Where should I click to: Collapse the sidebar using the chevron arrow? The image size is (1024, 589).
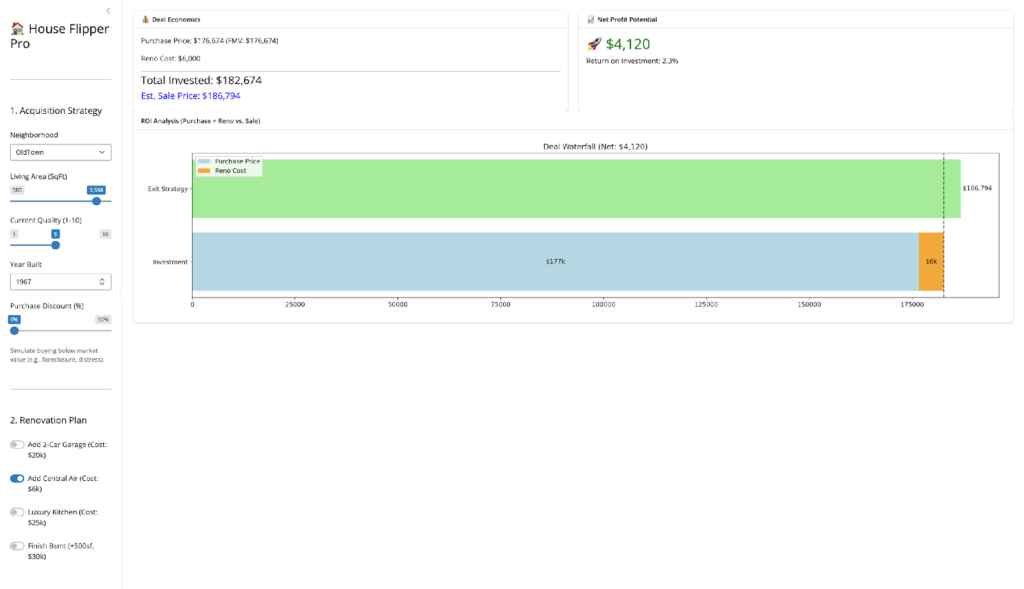coord(108,10)
